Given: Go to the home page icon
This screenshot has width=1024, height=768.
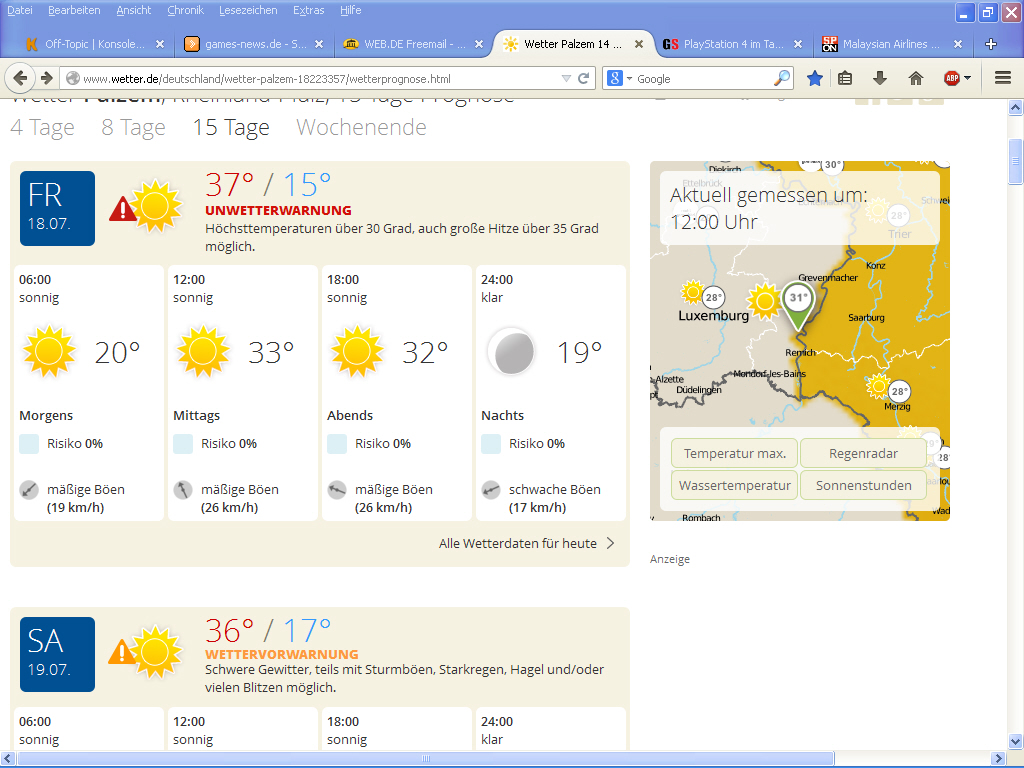Looking at the screenshot, I should coord(916,78).
